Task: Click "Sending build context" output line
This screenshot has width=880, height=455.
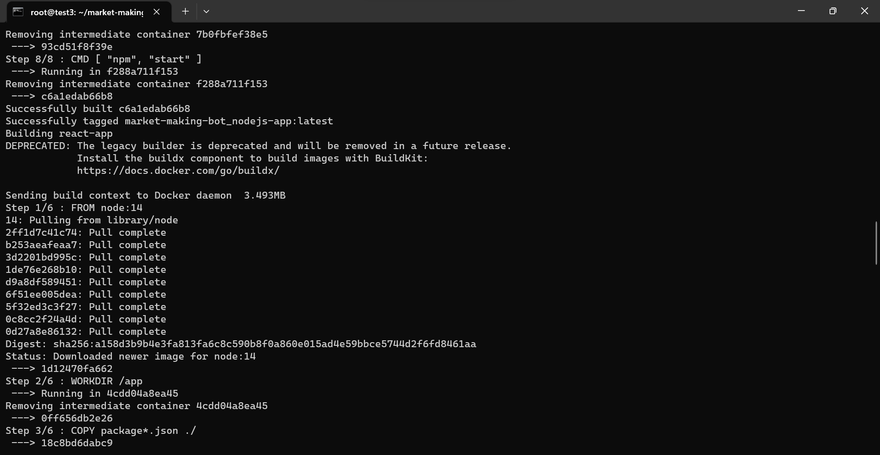Action: [145, 195]
